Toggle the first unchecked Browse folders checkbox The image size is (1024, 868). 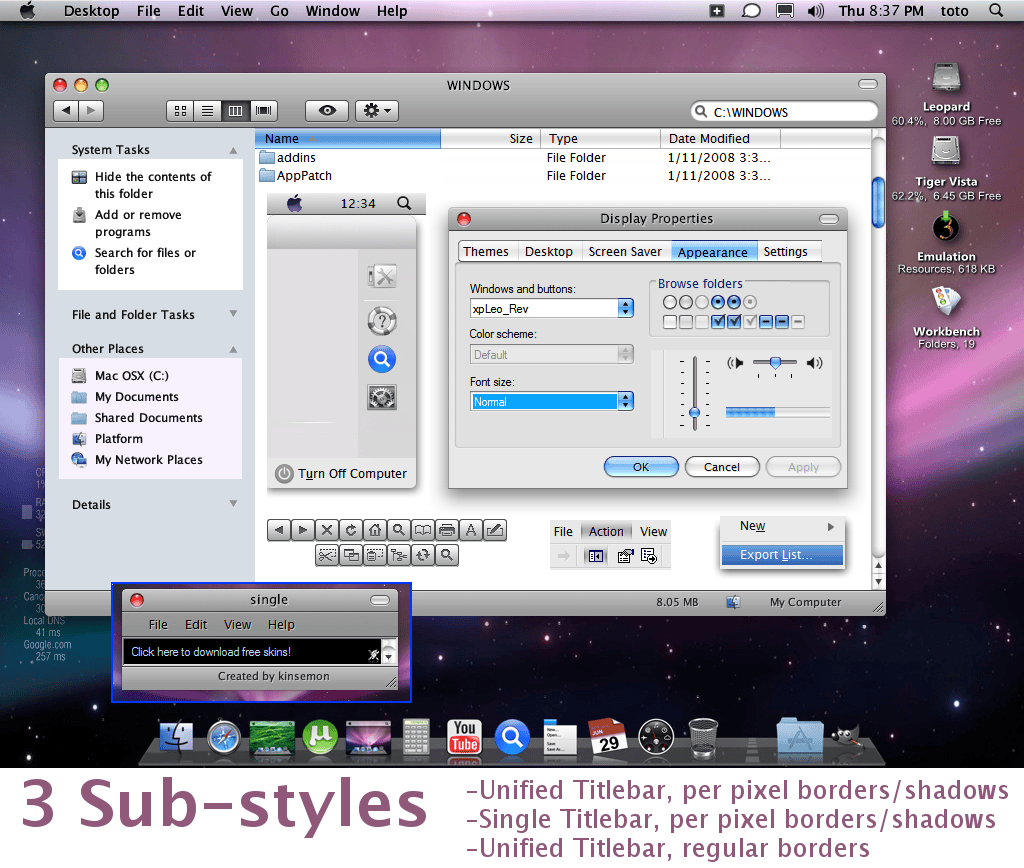click(669, 321)
